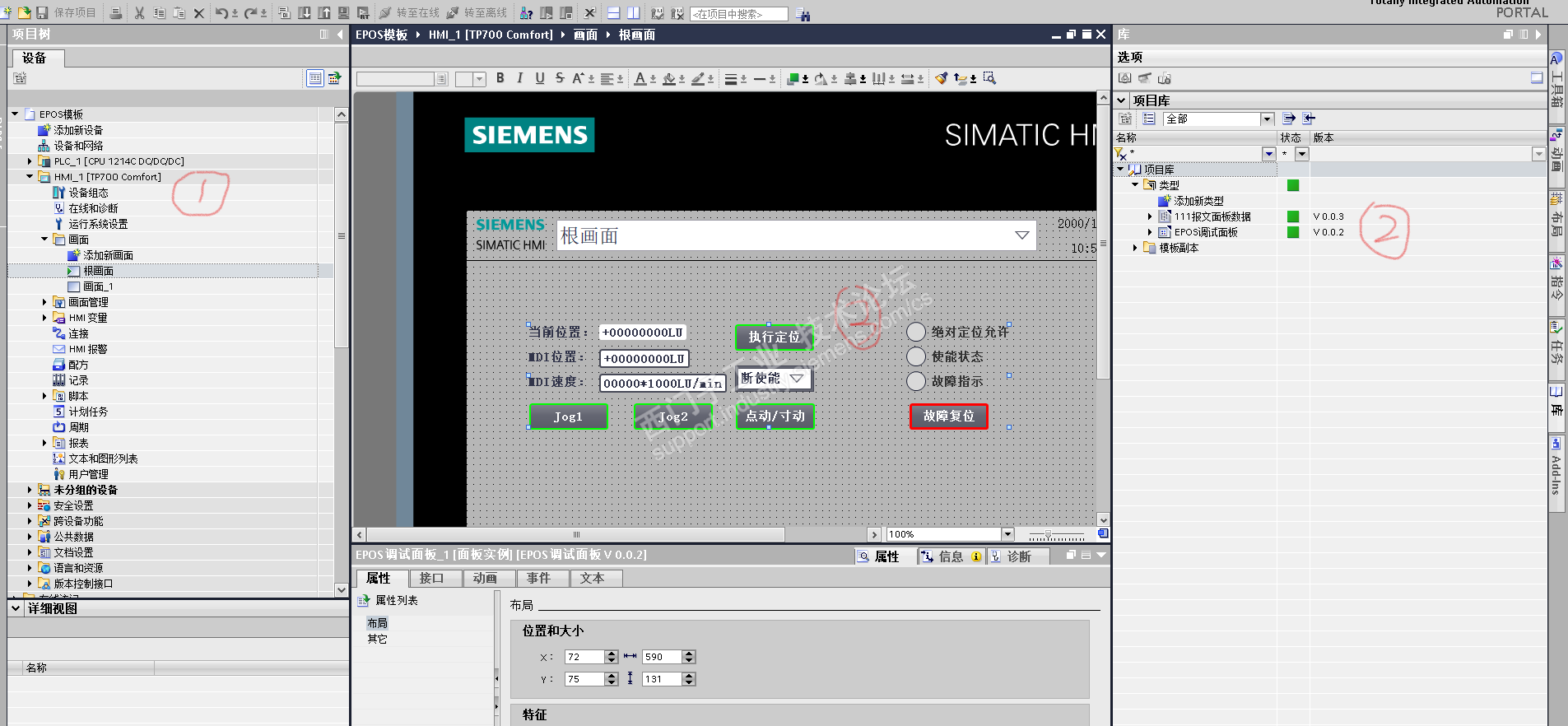Viewport: 1568px width, 726px height.
Task: Open the 100% zoom level dropdown
Action: [1007, 534]
